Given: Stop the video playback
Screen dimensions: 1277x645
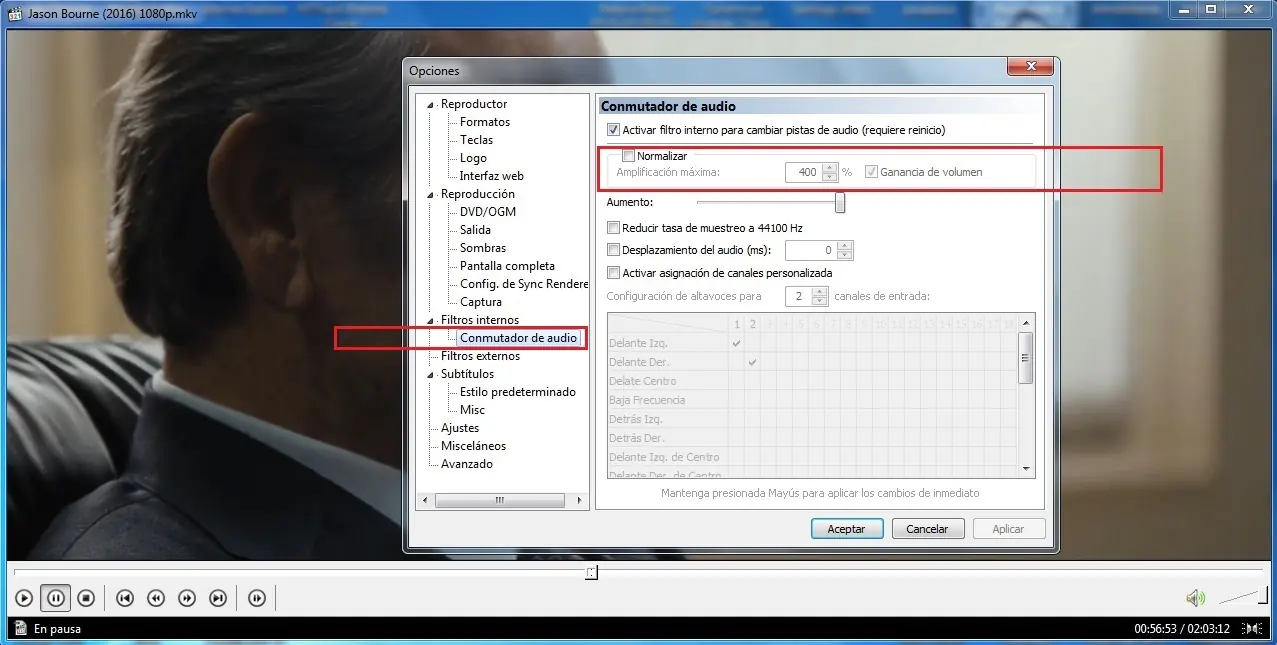Looking at the screenshot, I should (x=86, y=598).
